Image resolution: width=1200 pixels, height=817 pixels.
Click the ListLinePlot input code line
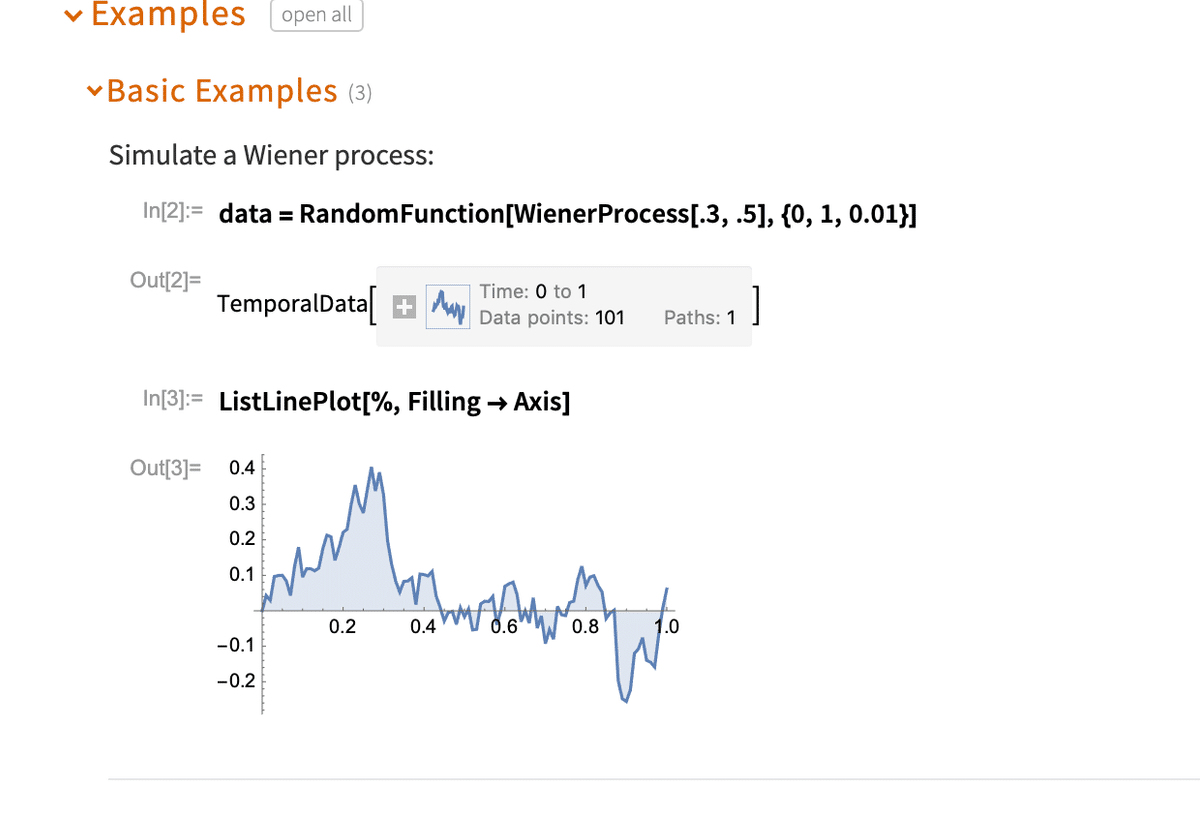pyautogui.click(x=395, y=401)
